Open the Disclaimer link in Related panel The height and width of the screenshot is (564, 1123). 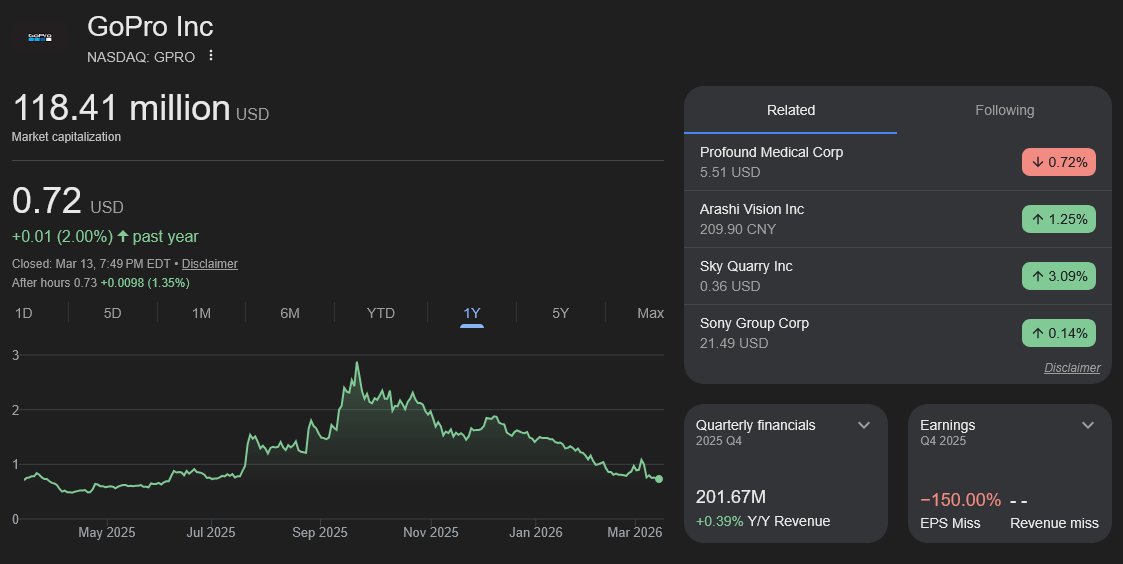(1071, 368)
